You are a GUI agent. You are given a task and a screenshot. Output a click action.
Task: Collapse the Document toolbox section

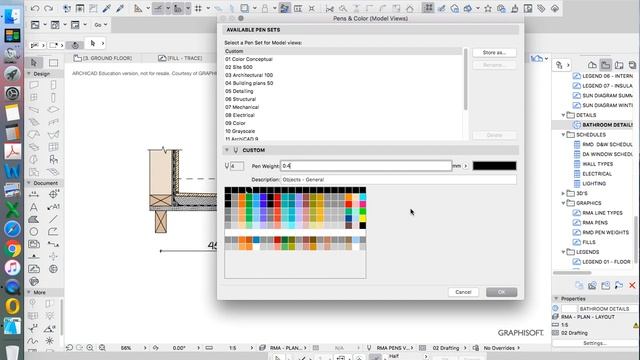tap(29, 183)
